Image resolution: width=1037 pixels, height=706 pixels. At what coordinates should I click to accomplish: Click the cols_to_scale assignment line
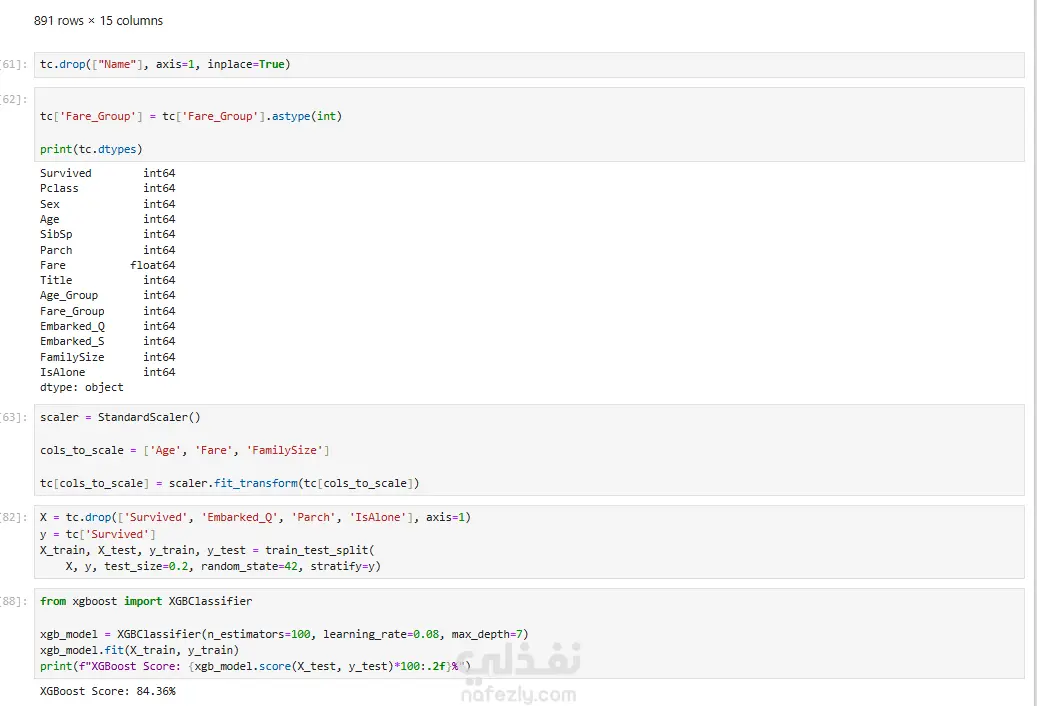tap(185, 450)
